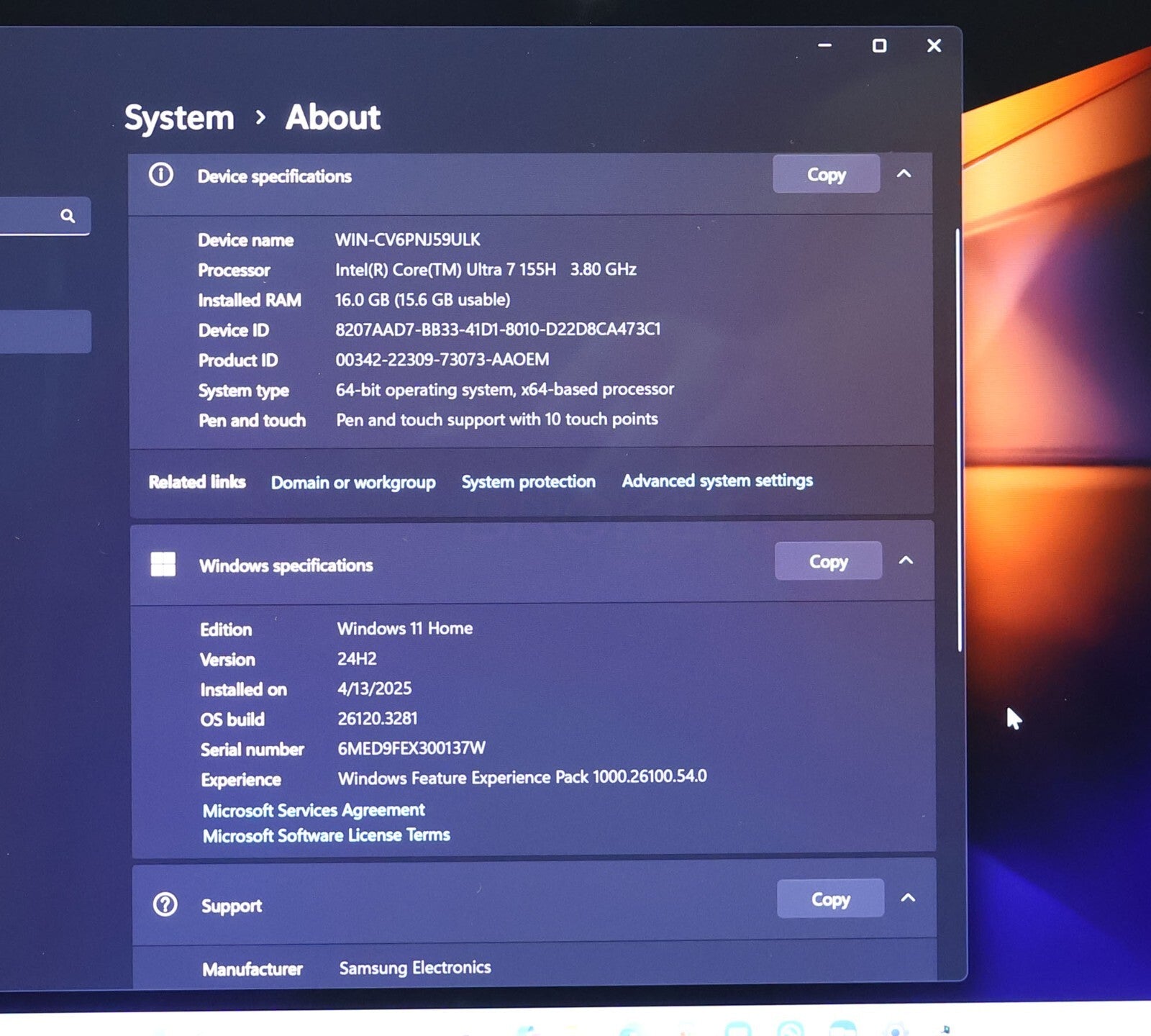
Task: Click the Device specifications heading
Action: pyautogui.click(x=275, y=176)
